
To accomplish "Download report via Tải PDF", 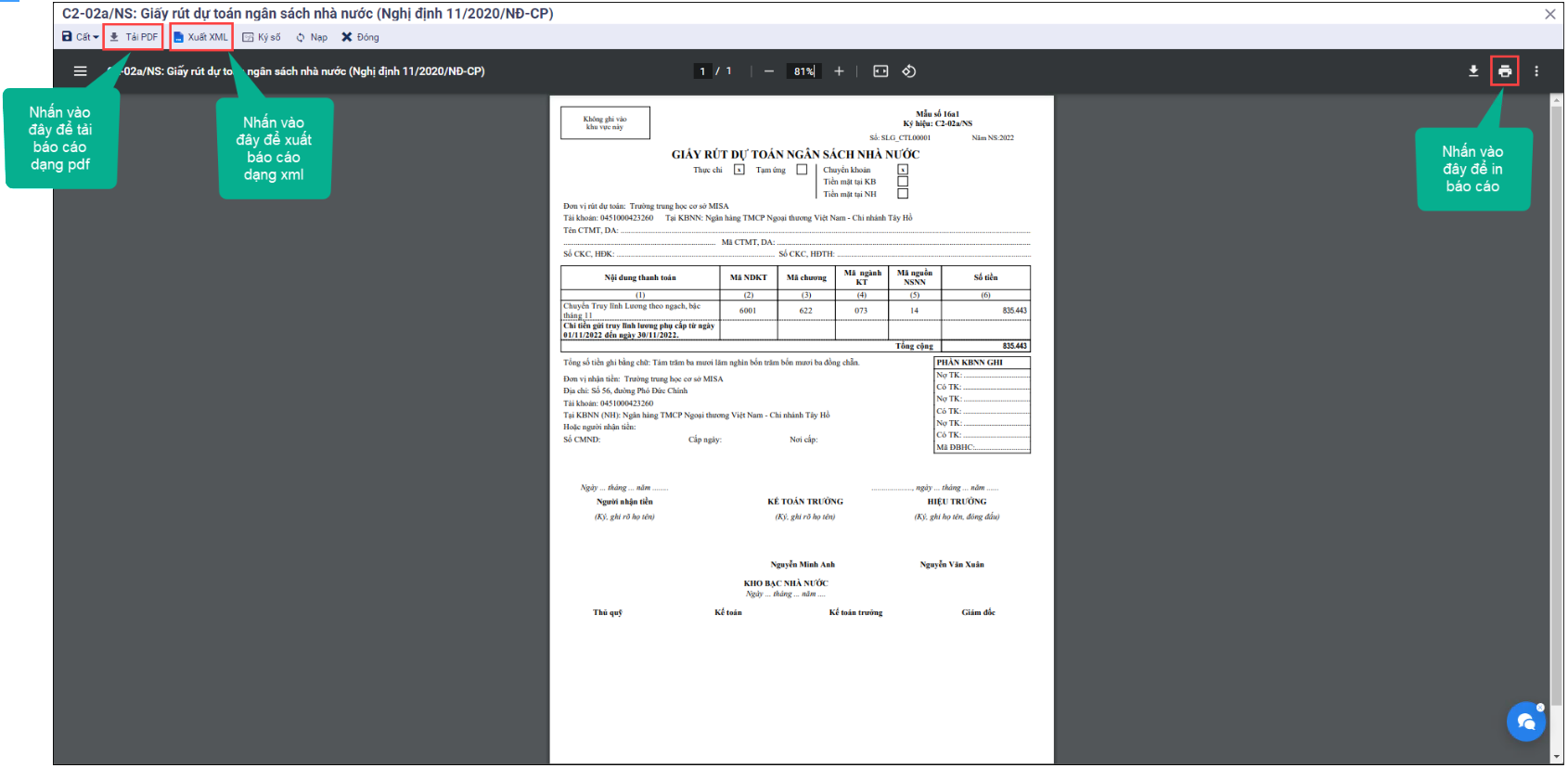I will [x=134, y=37].
